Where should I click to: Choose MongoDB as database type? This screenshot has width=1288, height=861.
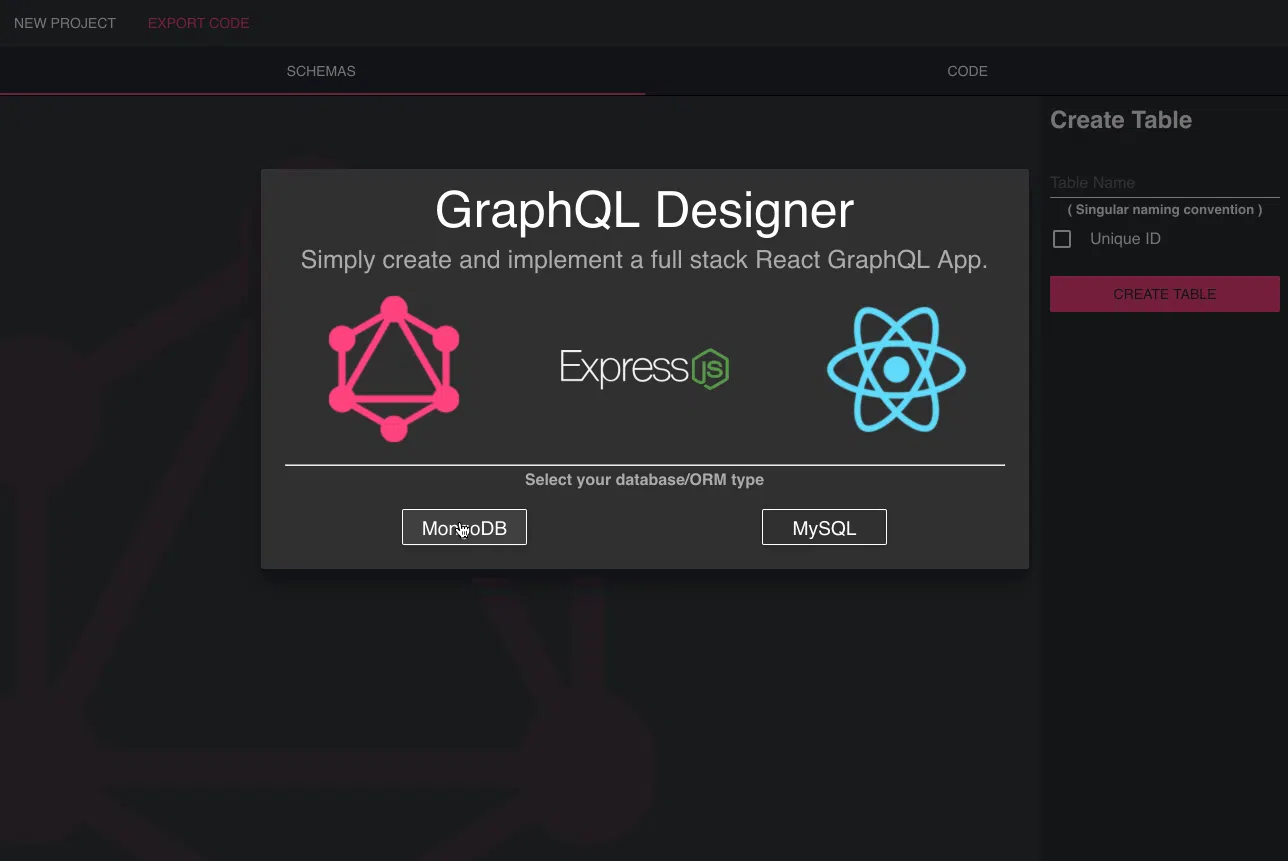464,527
